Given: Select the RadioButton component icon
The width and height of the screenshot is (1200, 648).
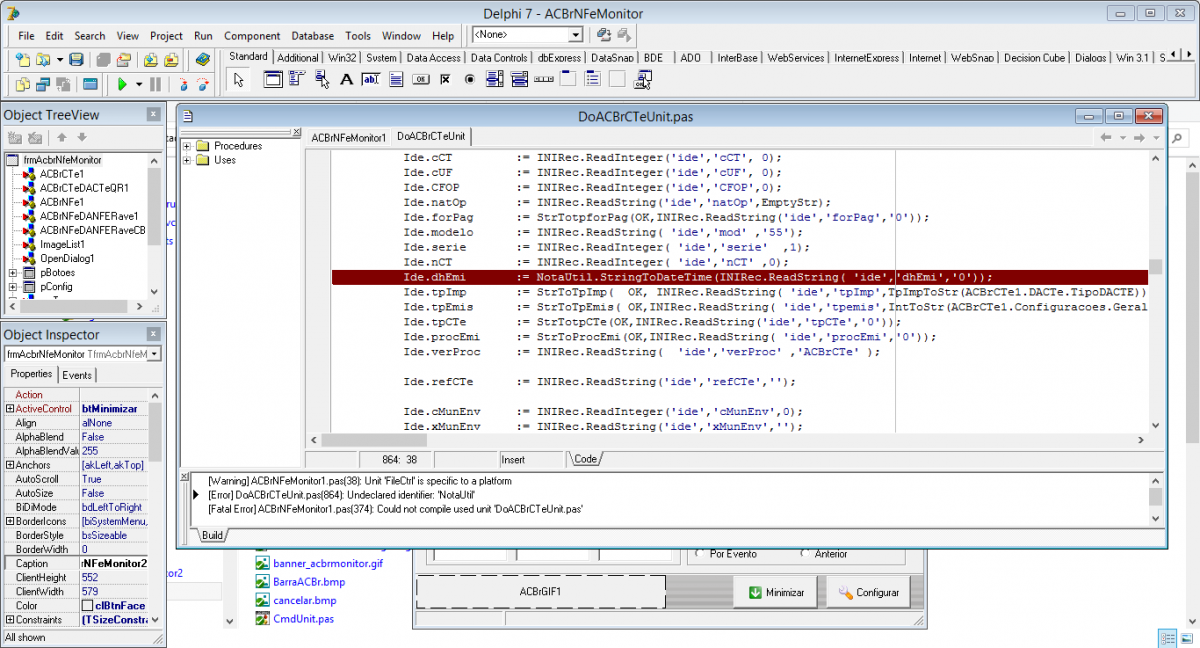Looking at the screenshot, I should (469, 80).
